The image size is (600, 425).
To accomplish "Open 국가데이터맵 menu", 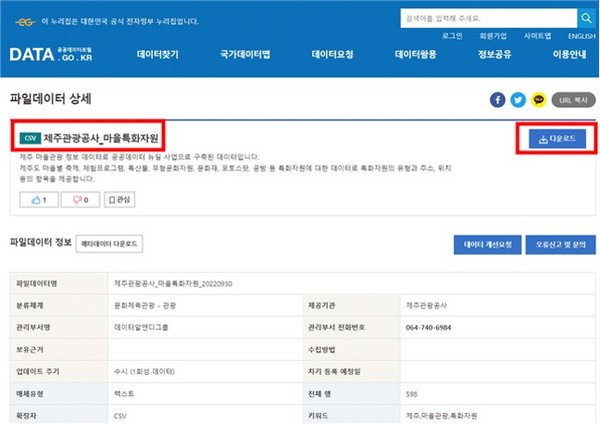I will pyautogui.click(x=245, y=55).
